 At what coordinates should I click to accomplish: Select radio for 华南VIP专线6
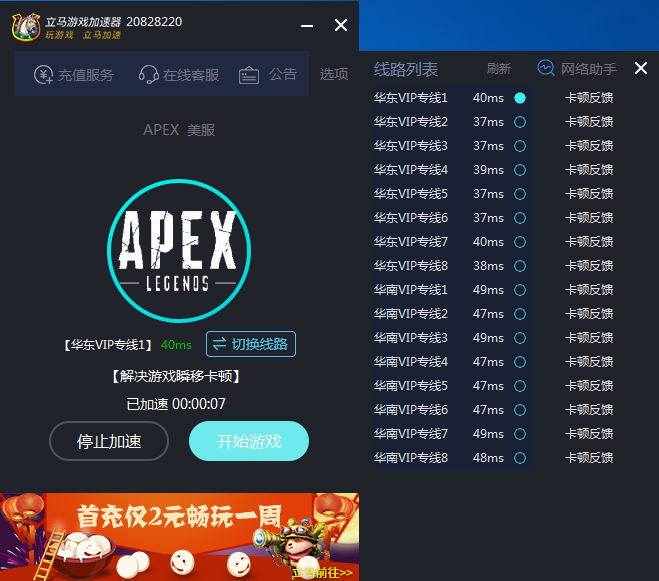point(520,409)
